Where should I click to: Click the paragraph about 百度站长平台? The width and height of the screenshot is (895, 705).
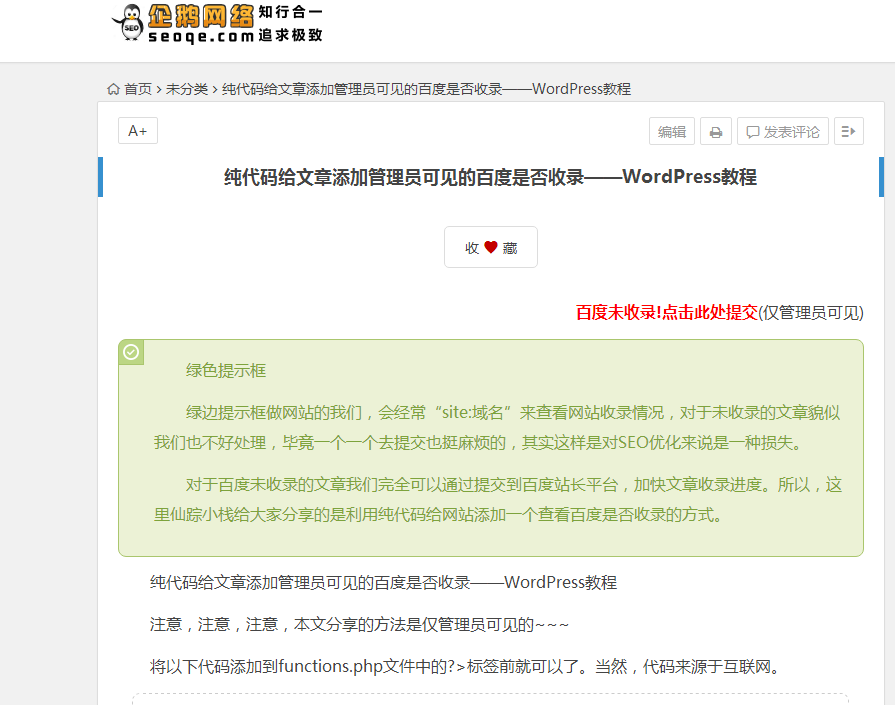[x=496, y=500]
